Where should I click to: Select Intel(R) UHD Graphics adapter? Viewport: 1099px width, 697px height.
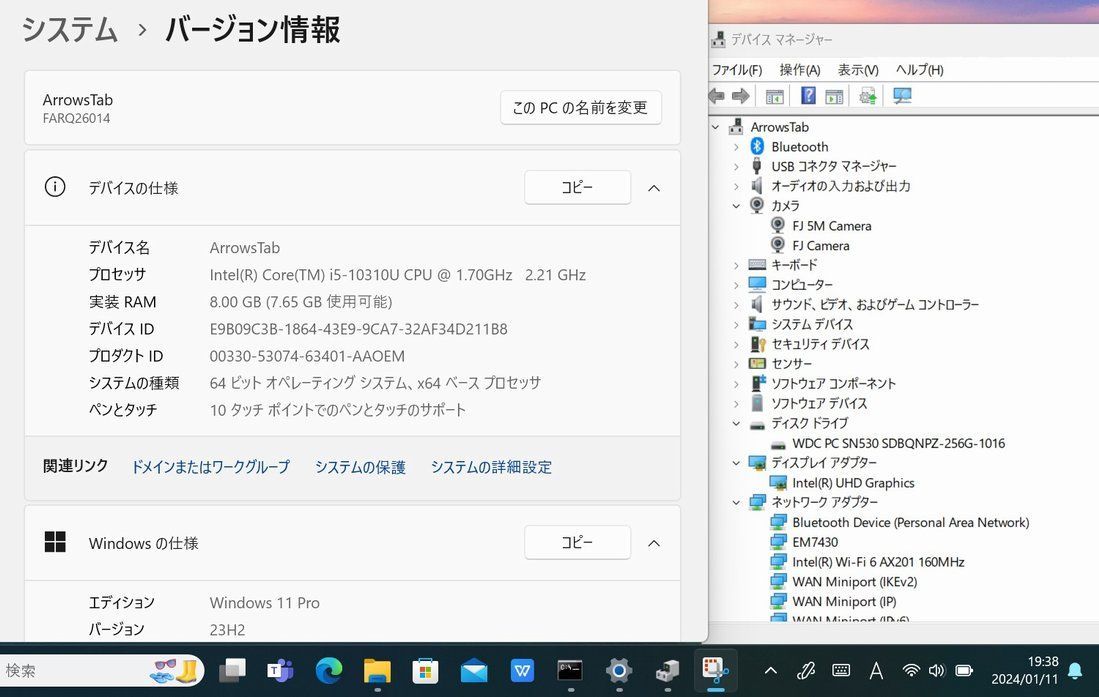(x=853, y=482)
